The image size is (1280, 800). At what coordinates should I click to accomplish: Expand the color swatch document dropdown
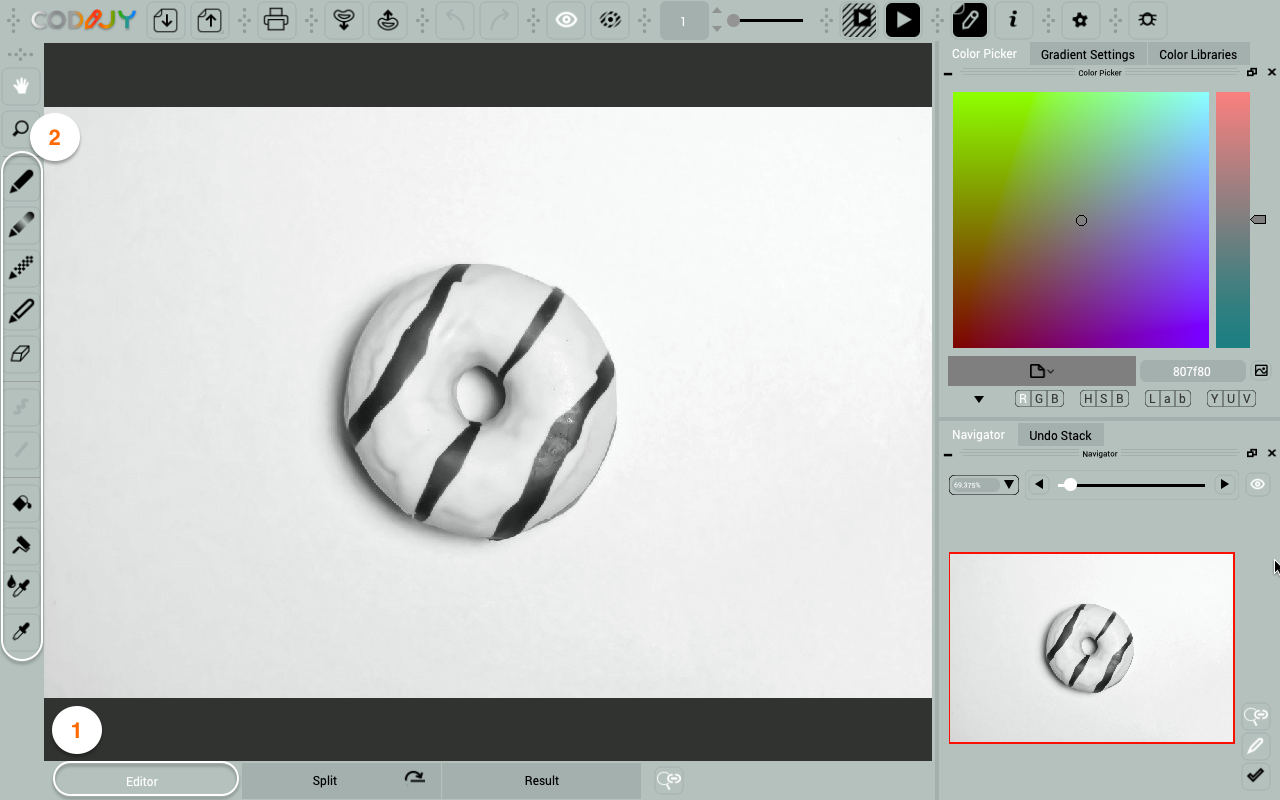pyautogui.click(x=1041, y=371)
